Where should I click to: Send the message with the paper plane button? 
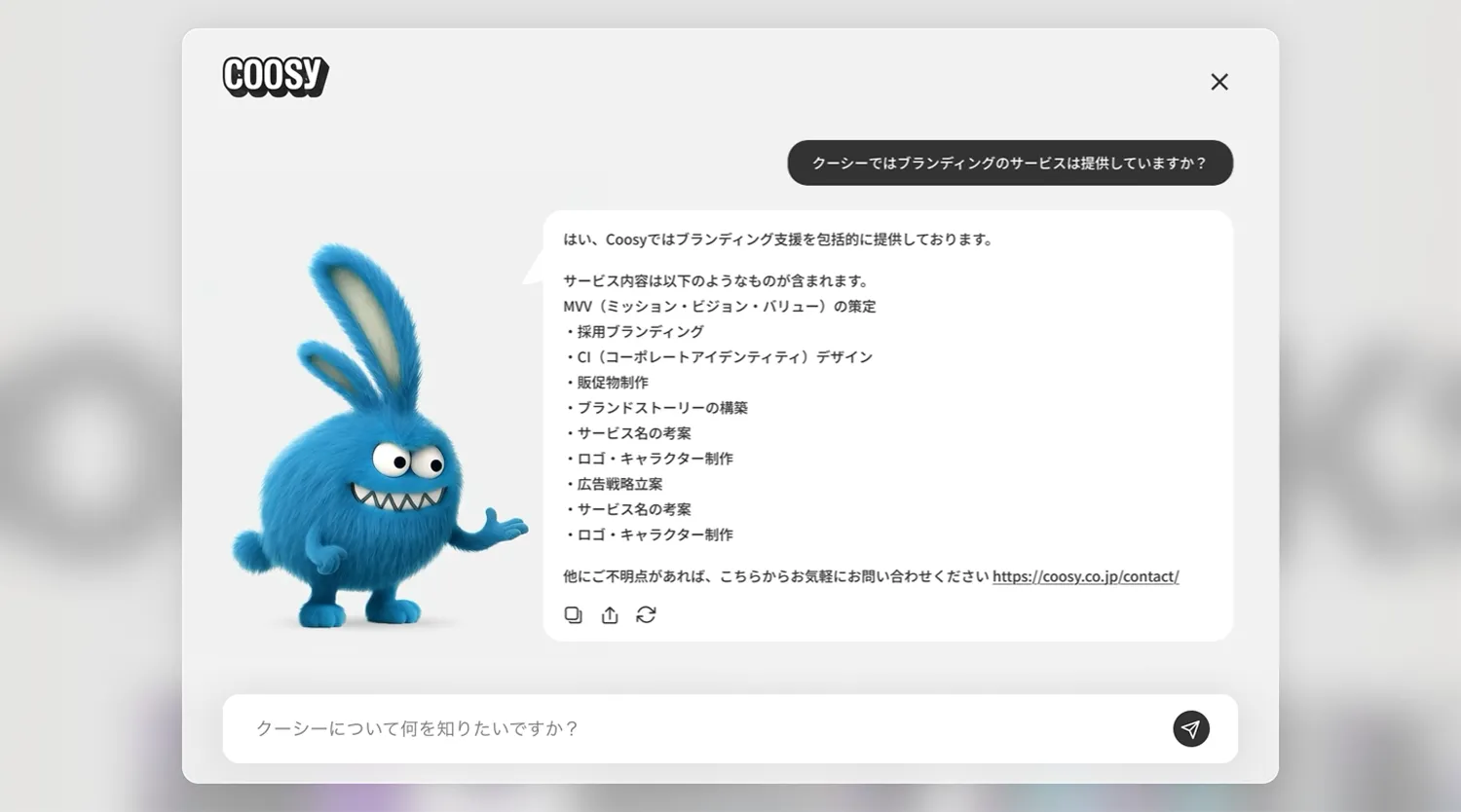(x=1190, y=728)
